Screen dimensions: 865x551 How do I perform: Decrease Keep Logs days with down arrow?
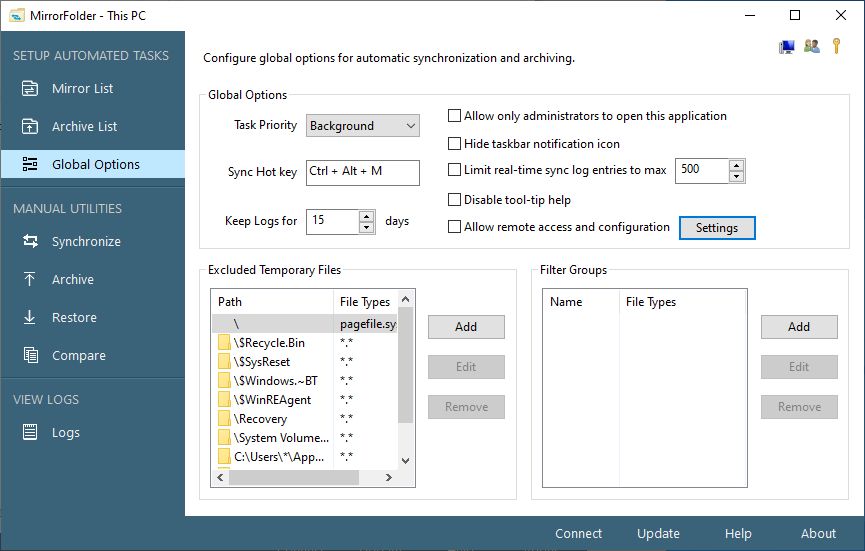coord(366,227)
